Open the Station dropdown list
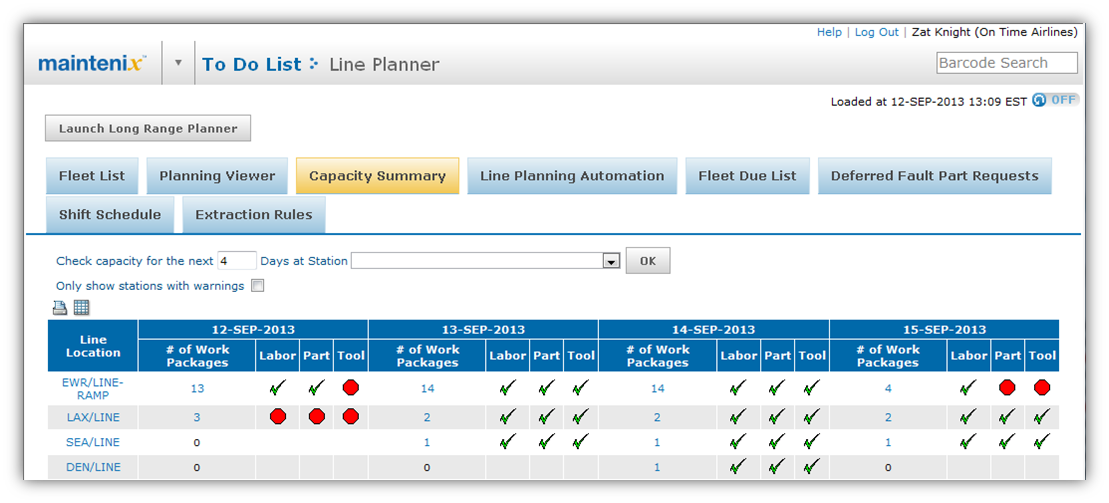The image size is (1109, 503). pos(611,261)
